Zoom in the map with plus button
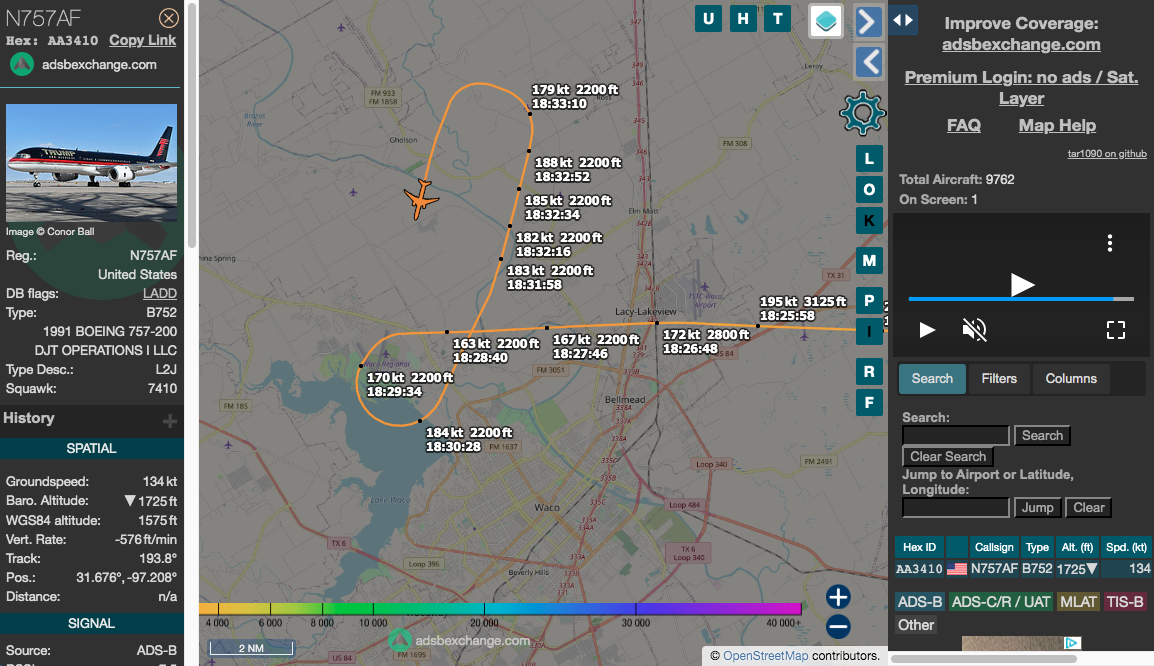This screenshot has width=1154, height=666. click(x=838, y=597)
